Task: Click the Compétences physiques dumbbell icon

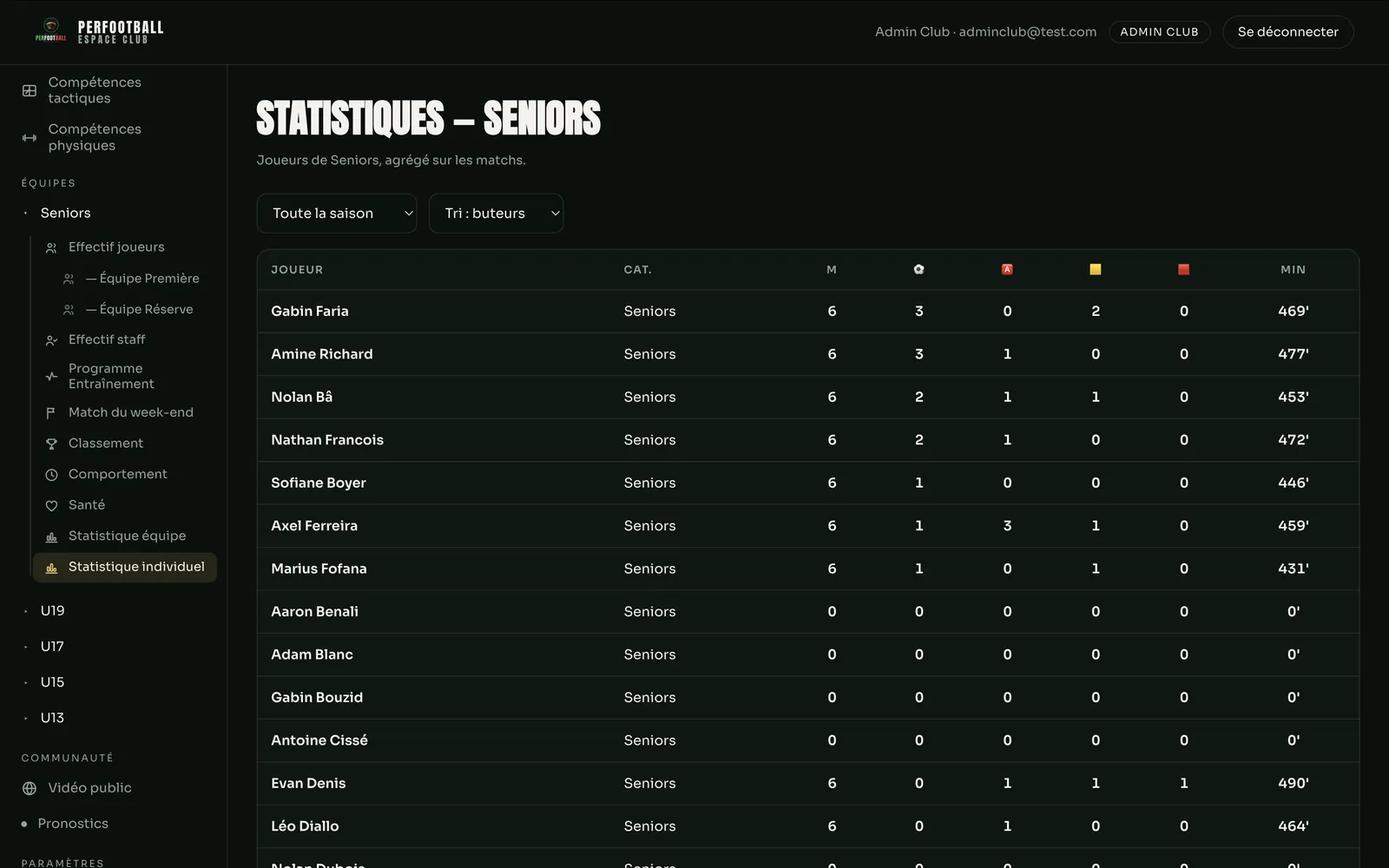Action: tap(30, 137)
